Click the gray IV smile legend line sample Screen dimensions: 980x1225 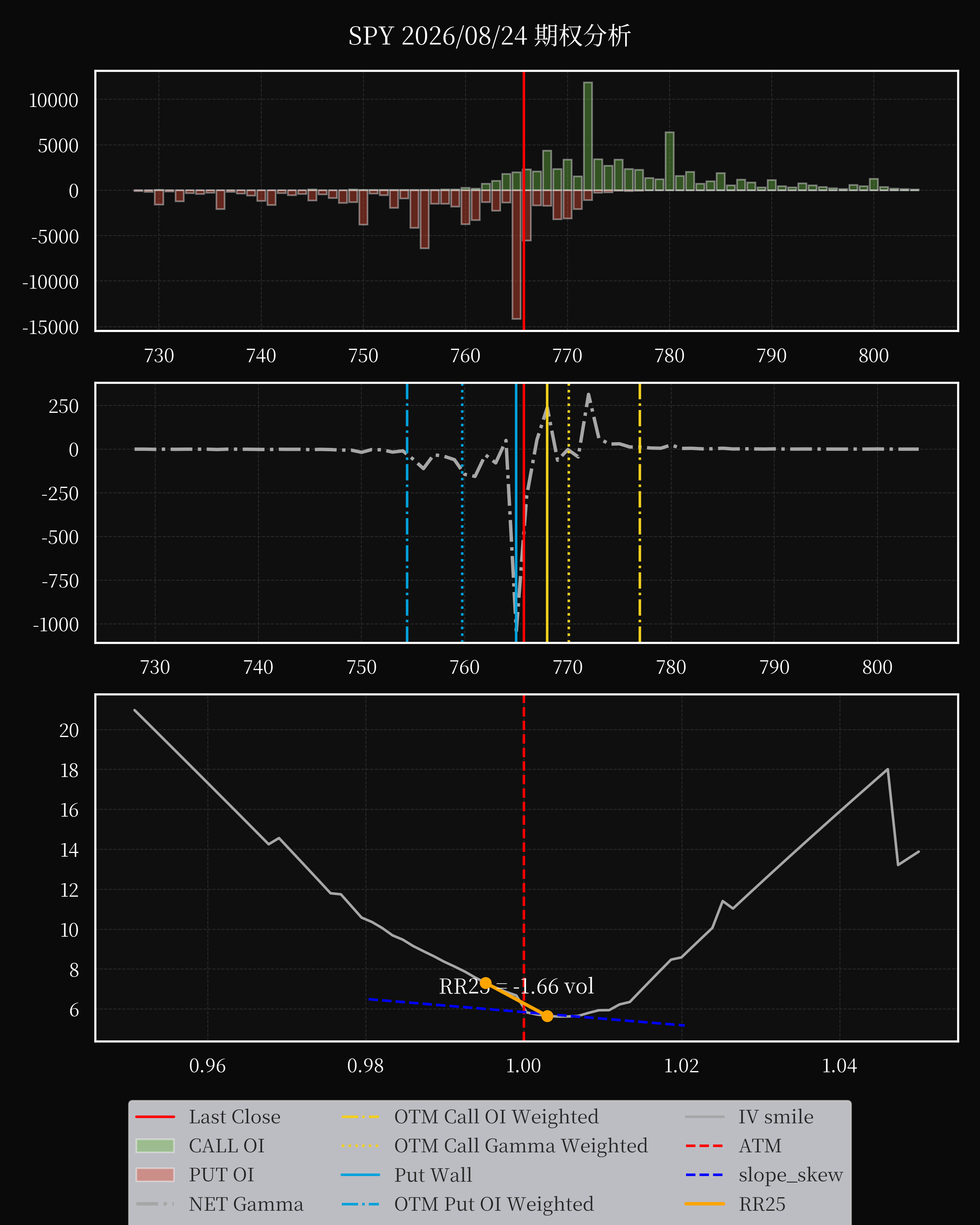tap(705, 1117)
